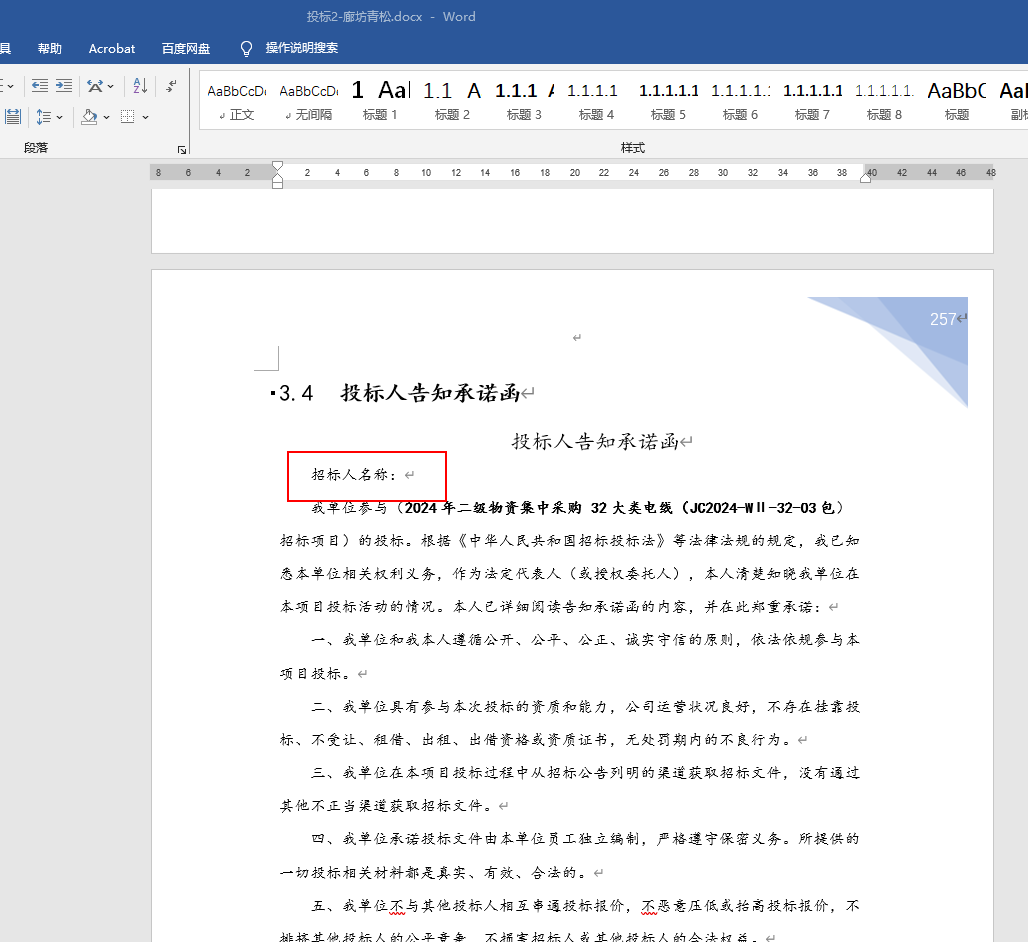Viewport: 1028px width, 942px height.
Task: Switch to the Acrobat tab
Action: click(x=111, y=49)
